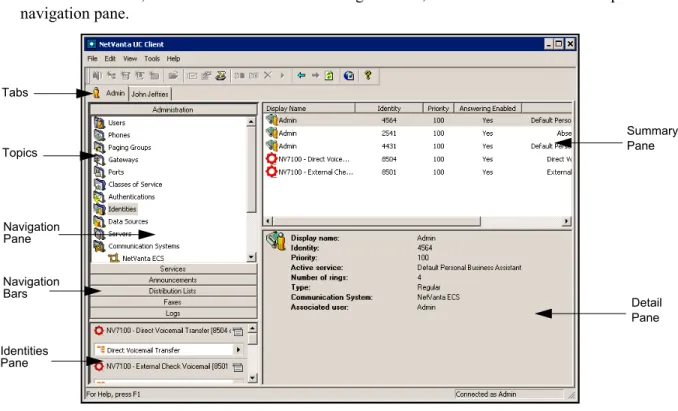Screen dimensions: 678x411
Task: Expand the Services navigation bar
Action: [x=173, y=269]
